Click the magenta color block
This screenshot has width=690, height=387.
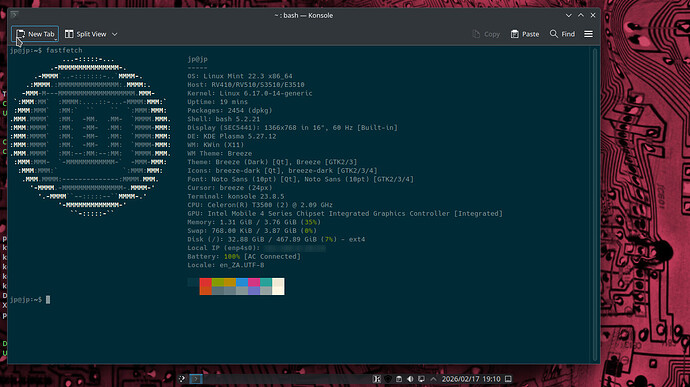pyautogui.click(x=254, y=282)
